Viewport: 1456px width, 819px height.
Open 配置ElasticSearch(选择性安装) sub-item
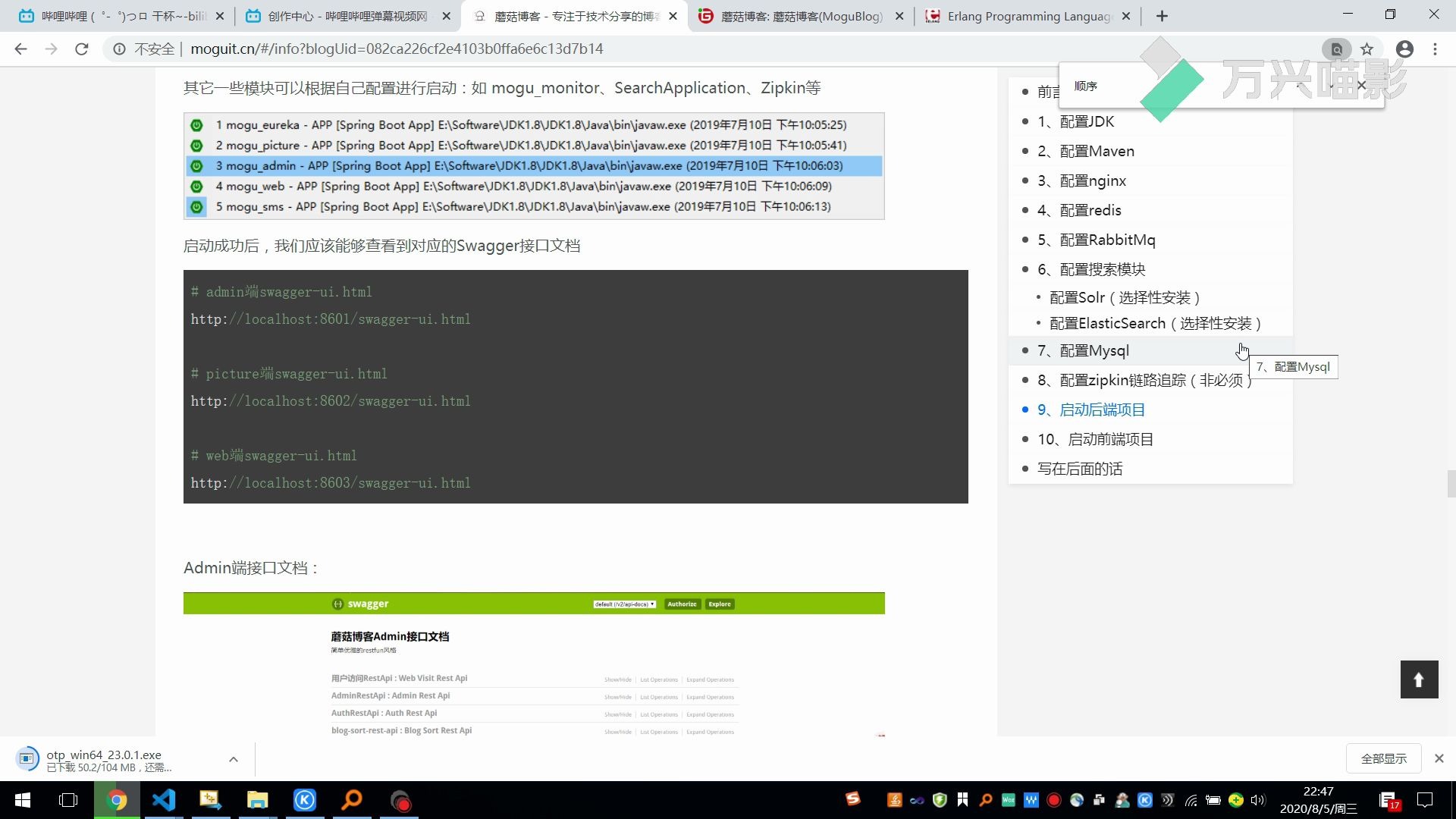(x=1156, y=323)
